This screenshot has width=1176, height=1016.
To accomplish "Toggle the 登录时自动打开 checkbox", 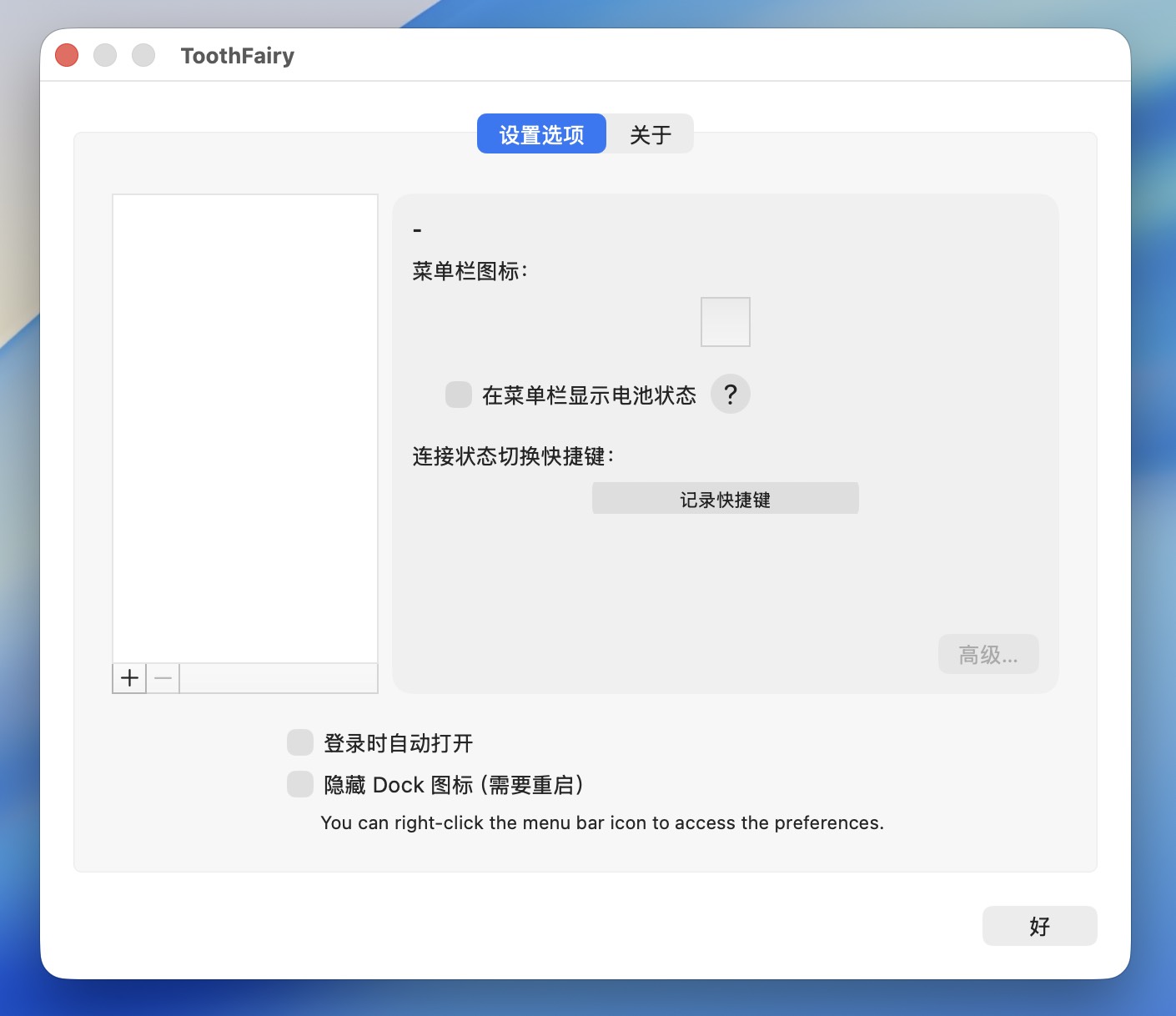I will pyautogui.click(x=300, y=742).
